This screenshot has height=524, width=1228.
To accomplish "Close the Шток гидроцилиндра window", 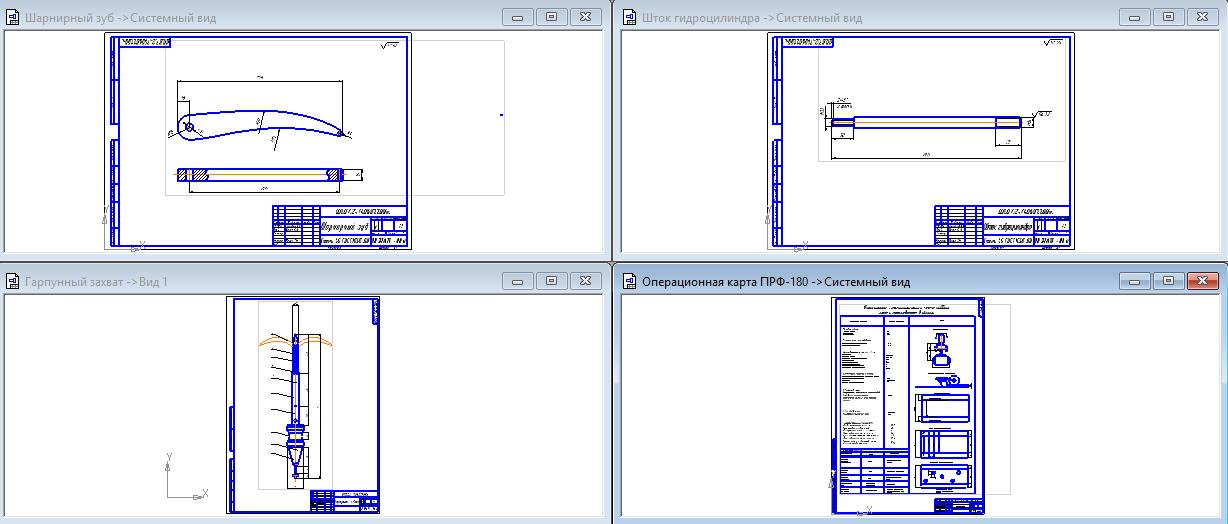I will [x=1203, y=17].
